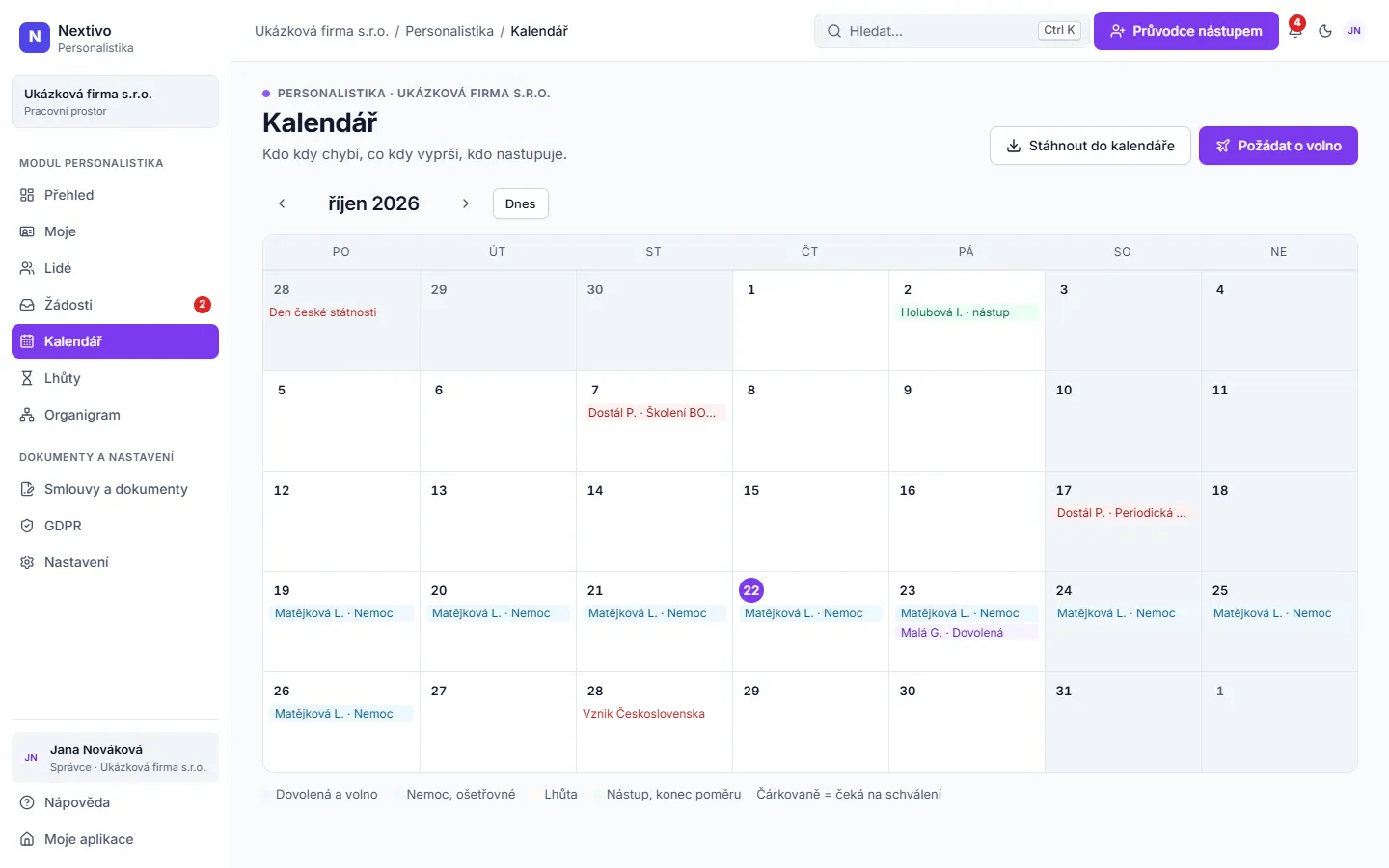Open Matějková L. Nemoc on 25th
Screen dimensions: 1389x868
[x=1279, y=613]
